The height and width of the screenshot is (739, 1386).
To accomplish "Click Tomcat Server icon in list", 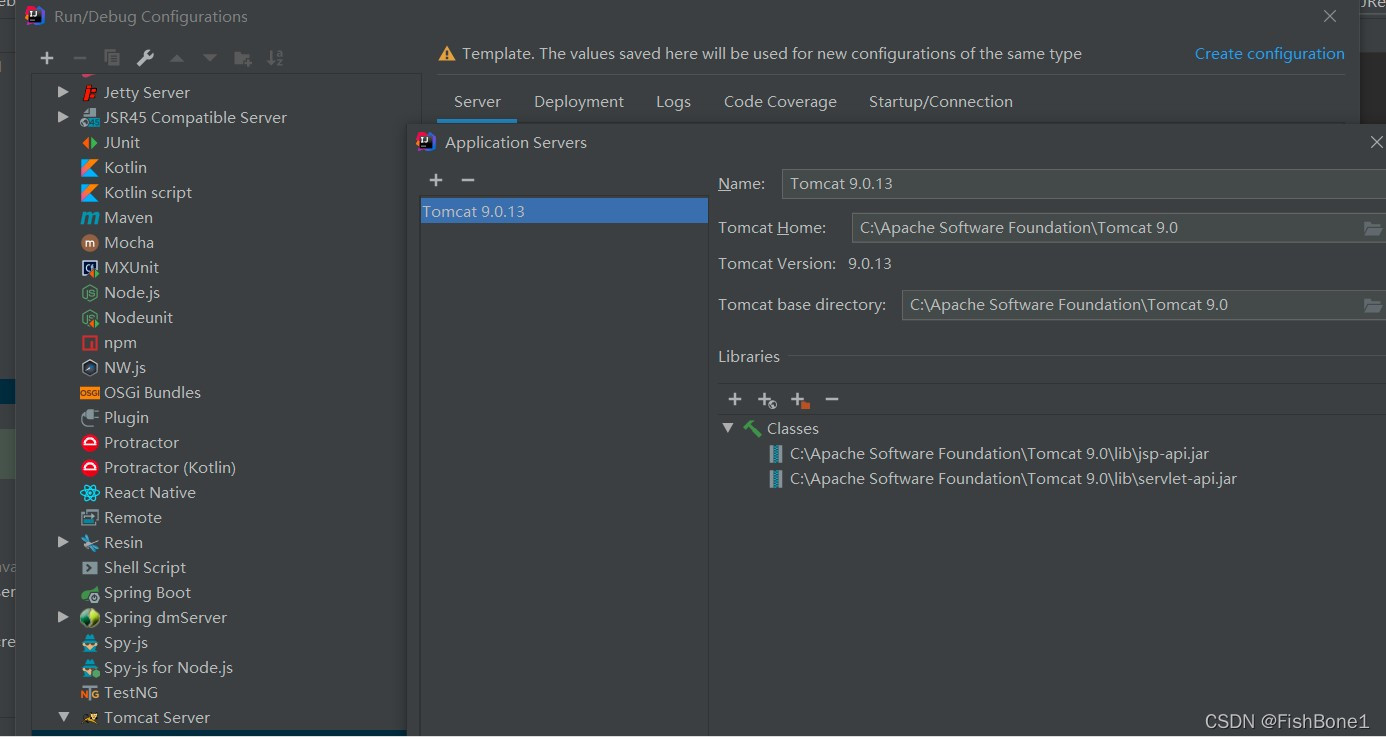I will [x=90, y=717].
